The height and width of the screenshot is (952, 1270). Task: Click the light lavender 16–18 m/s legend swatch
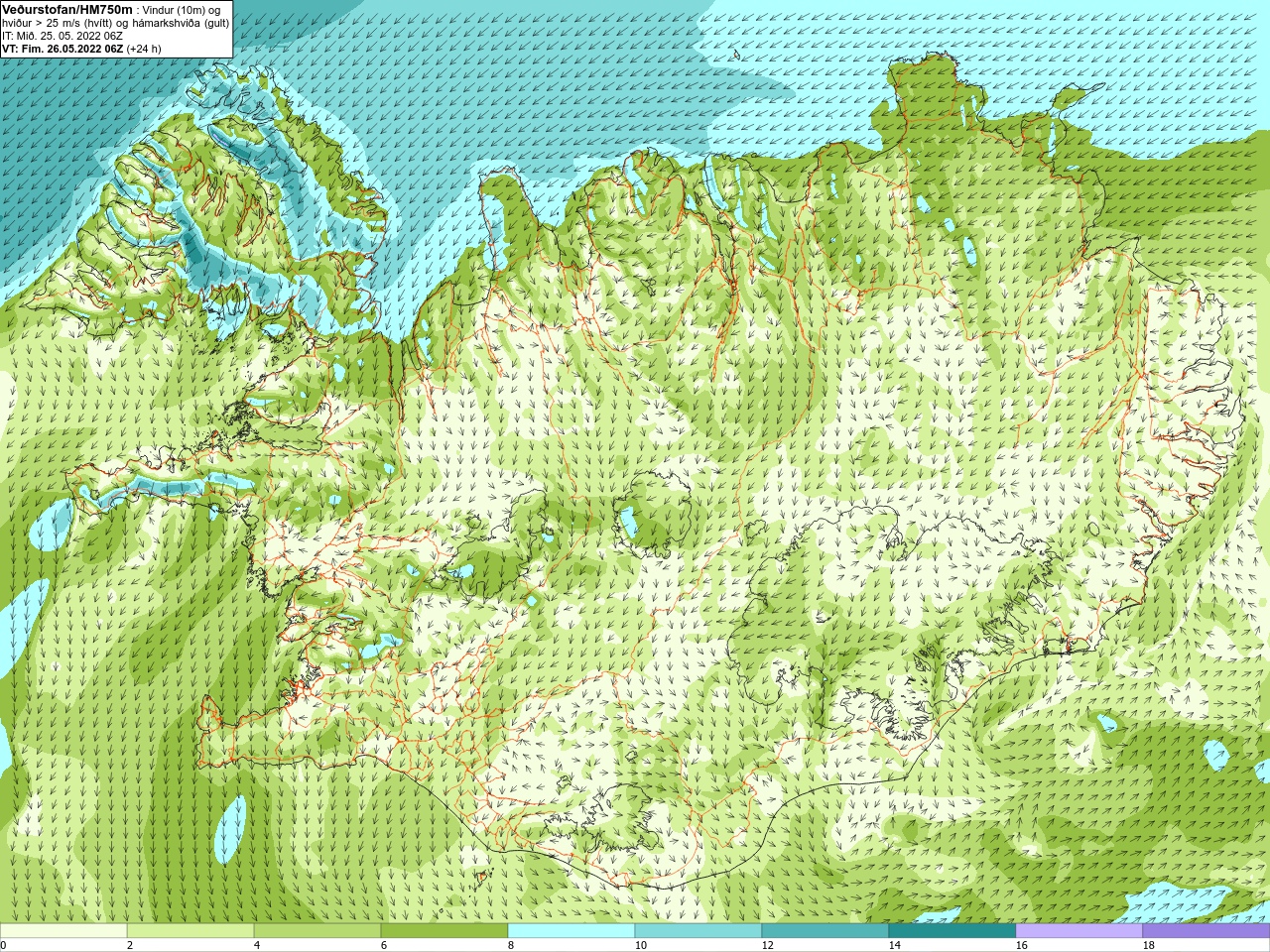1079,931
